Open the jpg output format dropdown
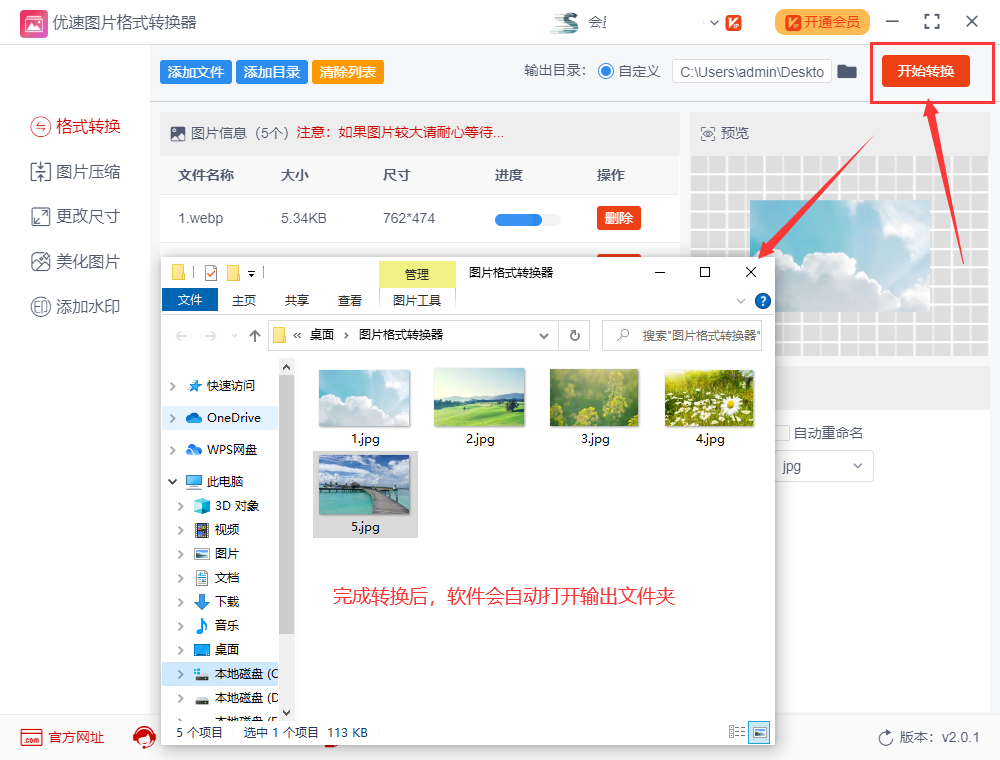This screenshot has width=1000, height=760. coord(824,466)
